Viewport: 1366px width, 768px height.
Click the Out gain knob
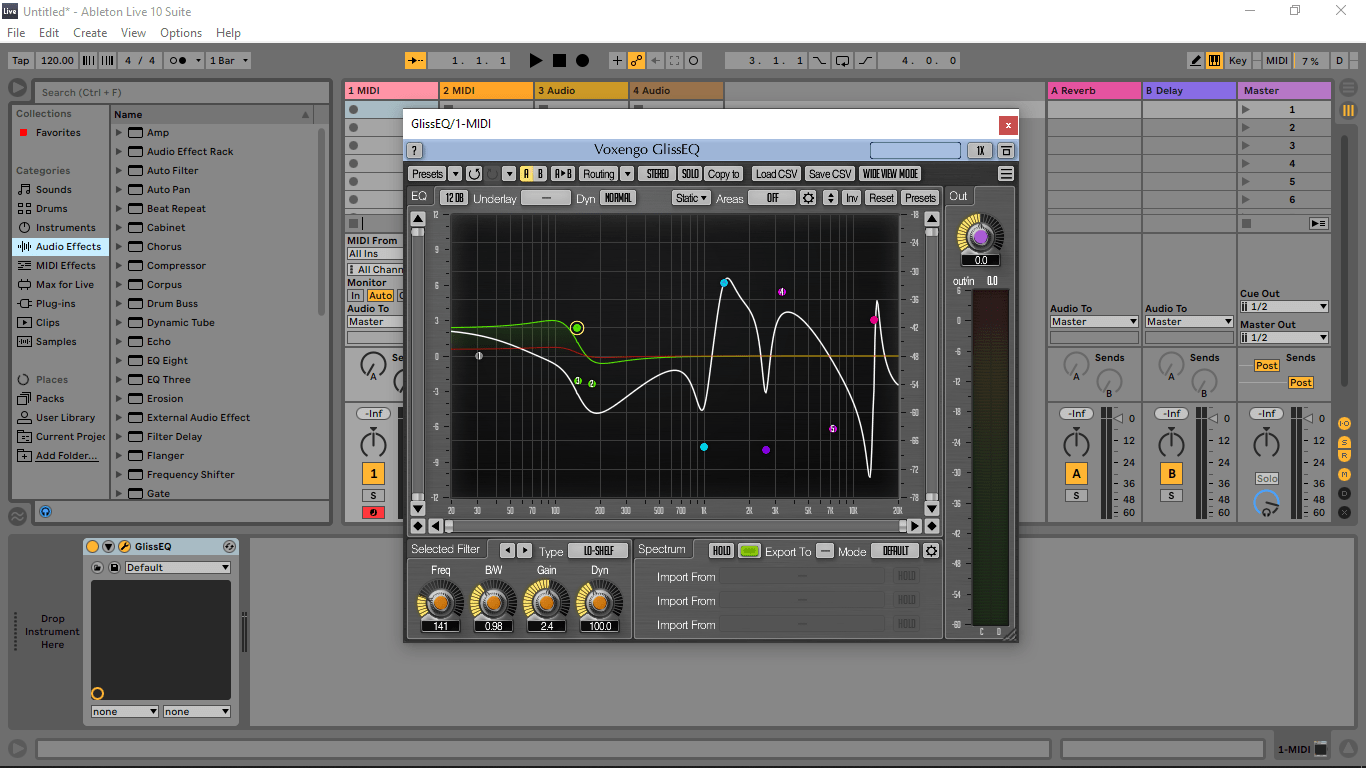980,237
